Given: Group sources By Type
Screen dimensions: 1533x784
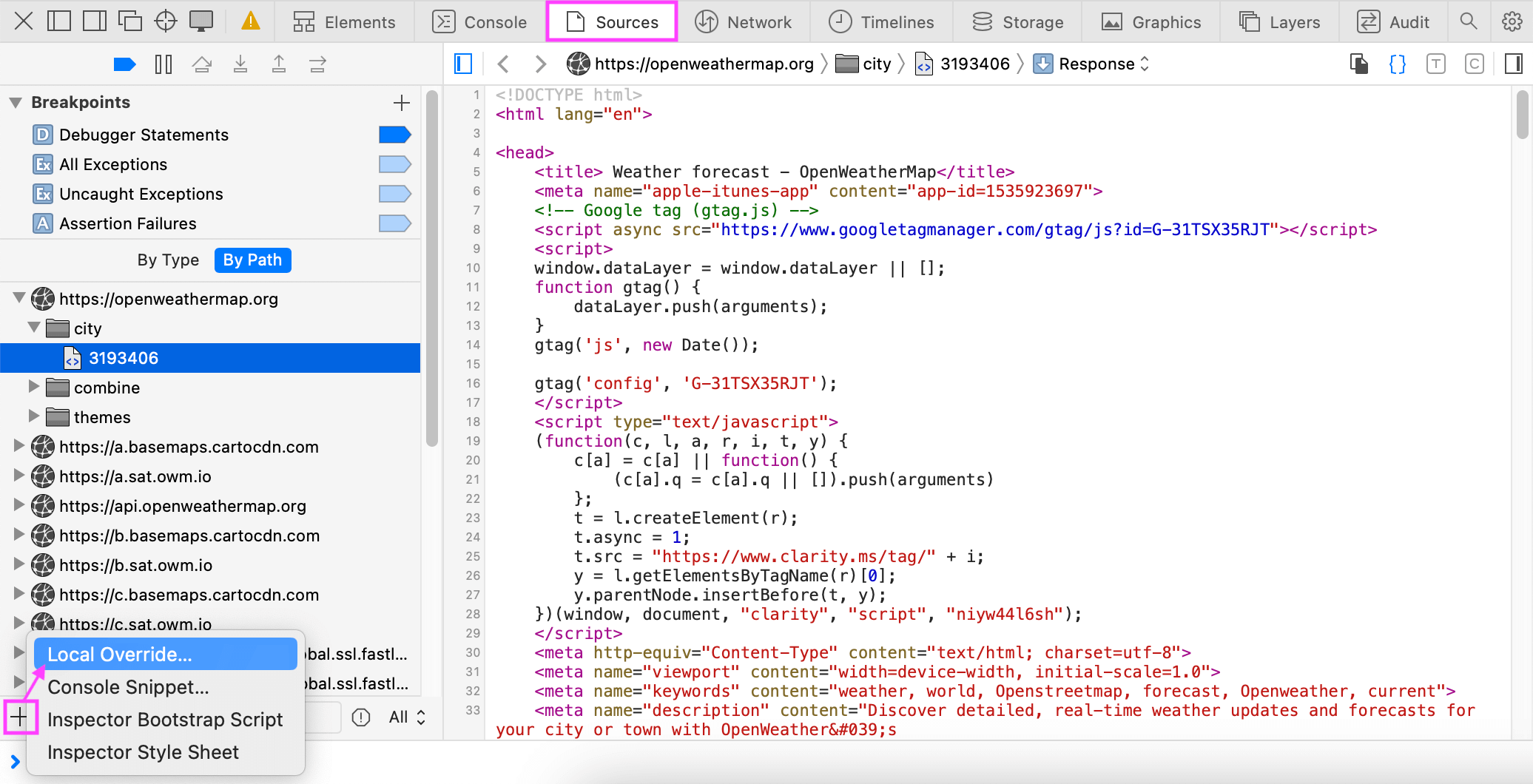Looking at the screenshot, I should [x=168, y=260].
